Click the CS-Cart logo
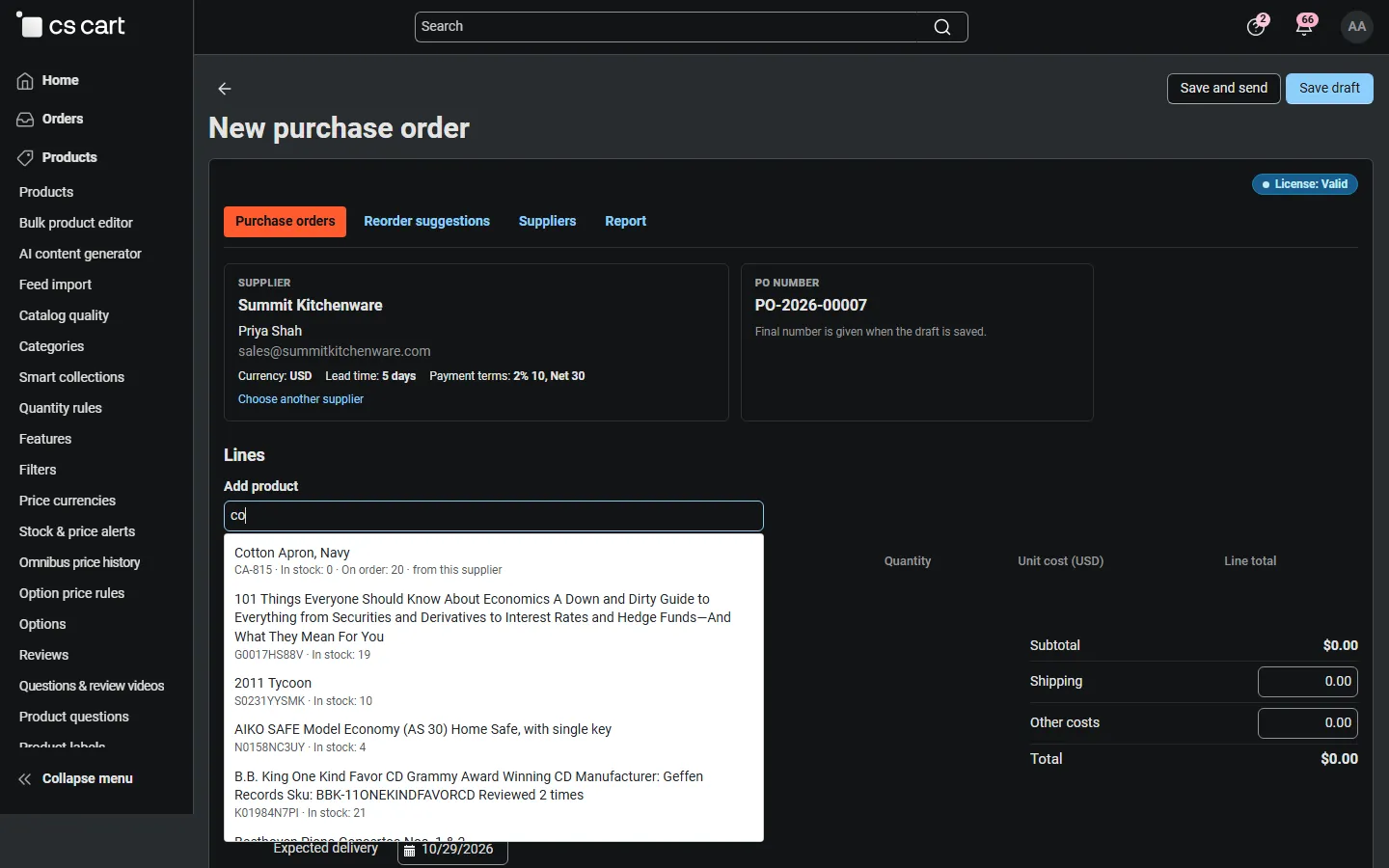The height and width of the screenshot is (868, 1389). pyautogui.click(x=71, y=26)
